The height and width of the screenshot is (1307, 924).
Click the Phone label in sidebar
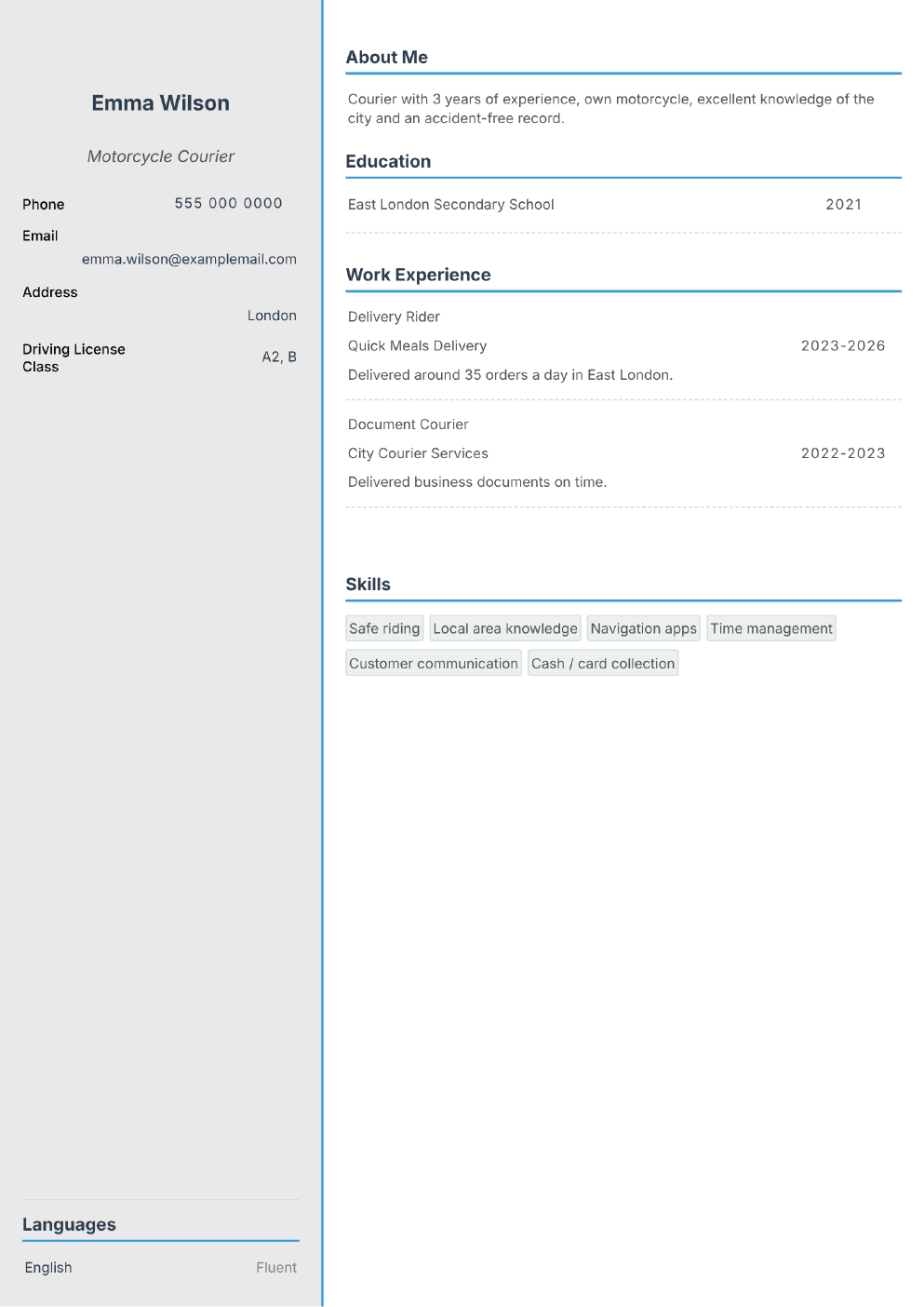click(x=44, y=204)
